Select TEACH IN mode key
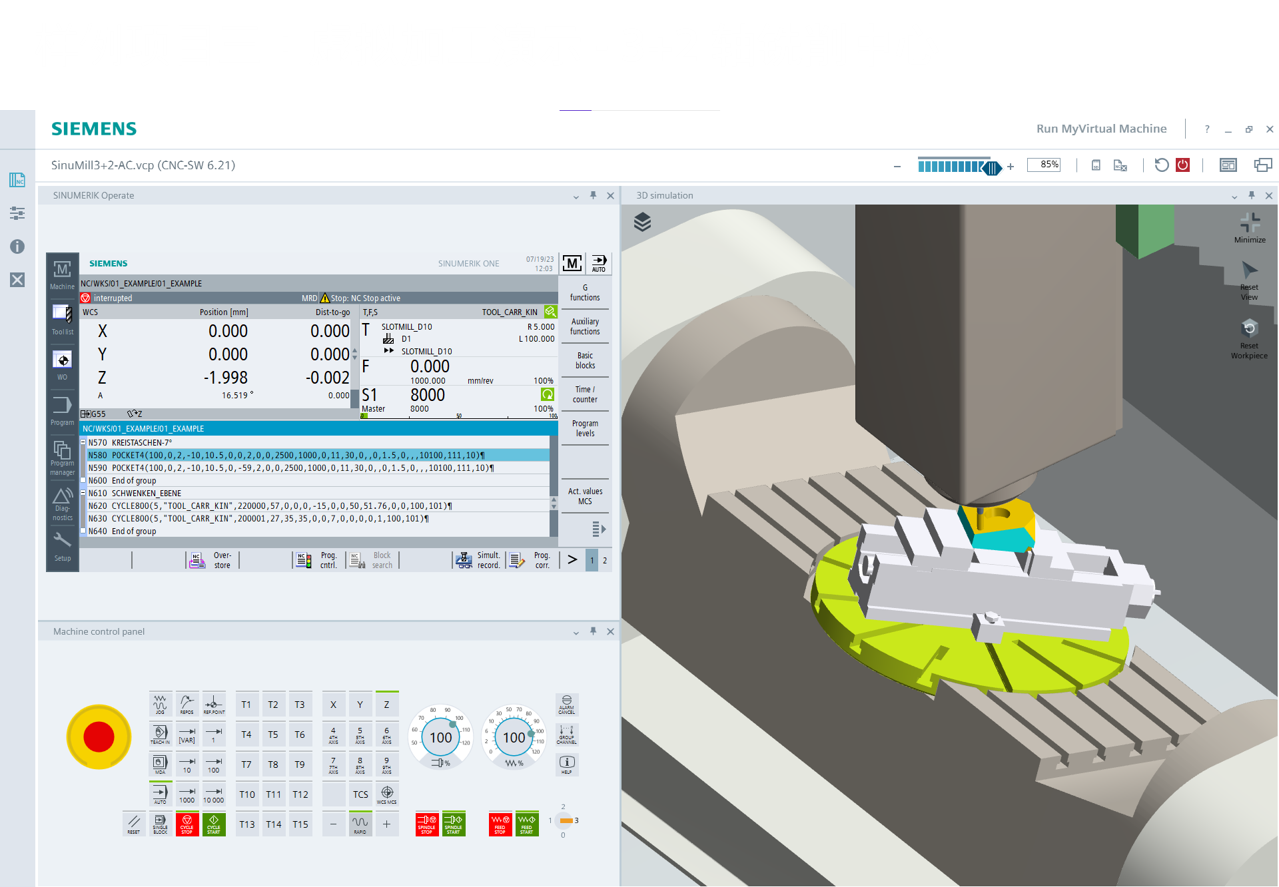 160,734
